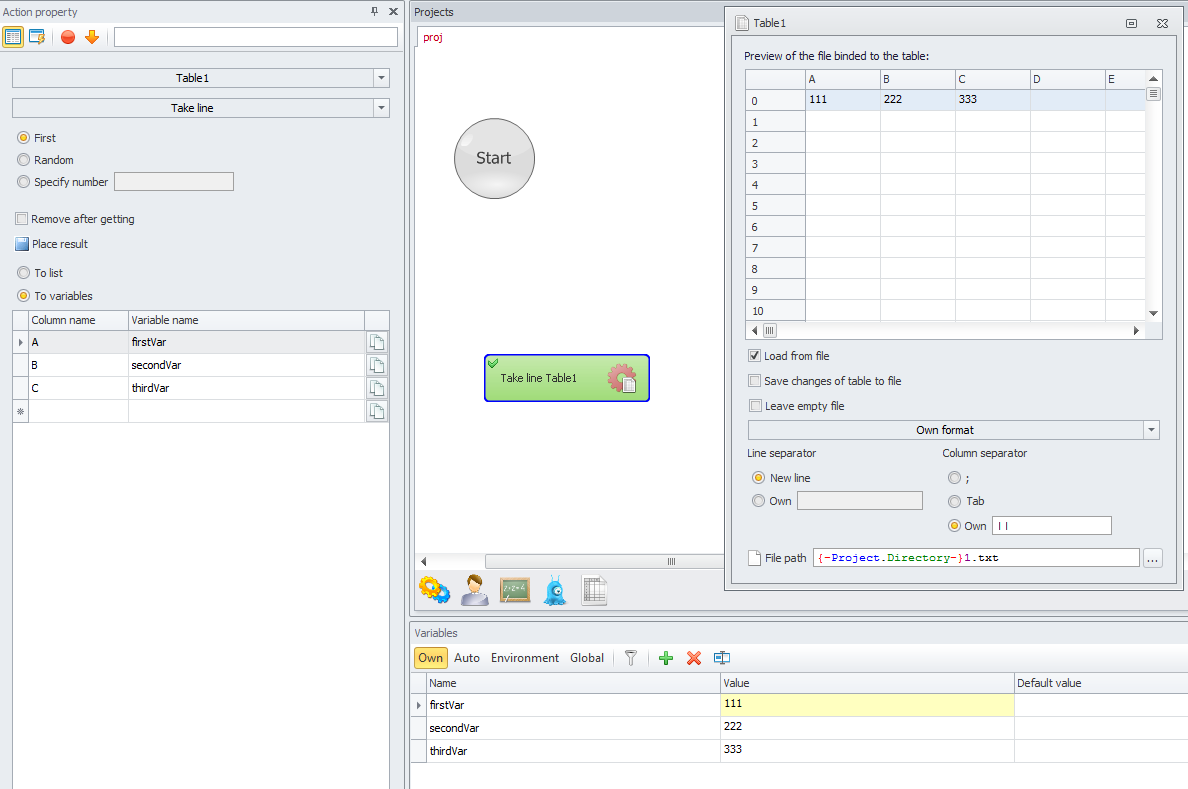
Task: Open the Table1 dropdown in Action property
Action: (x=381, y=78)
